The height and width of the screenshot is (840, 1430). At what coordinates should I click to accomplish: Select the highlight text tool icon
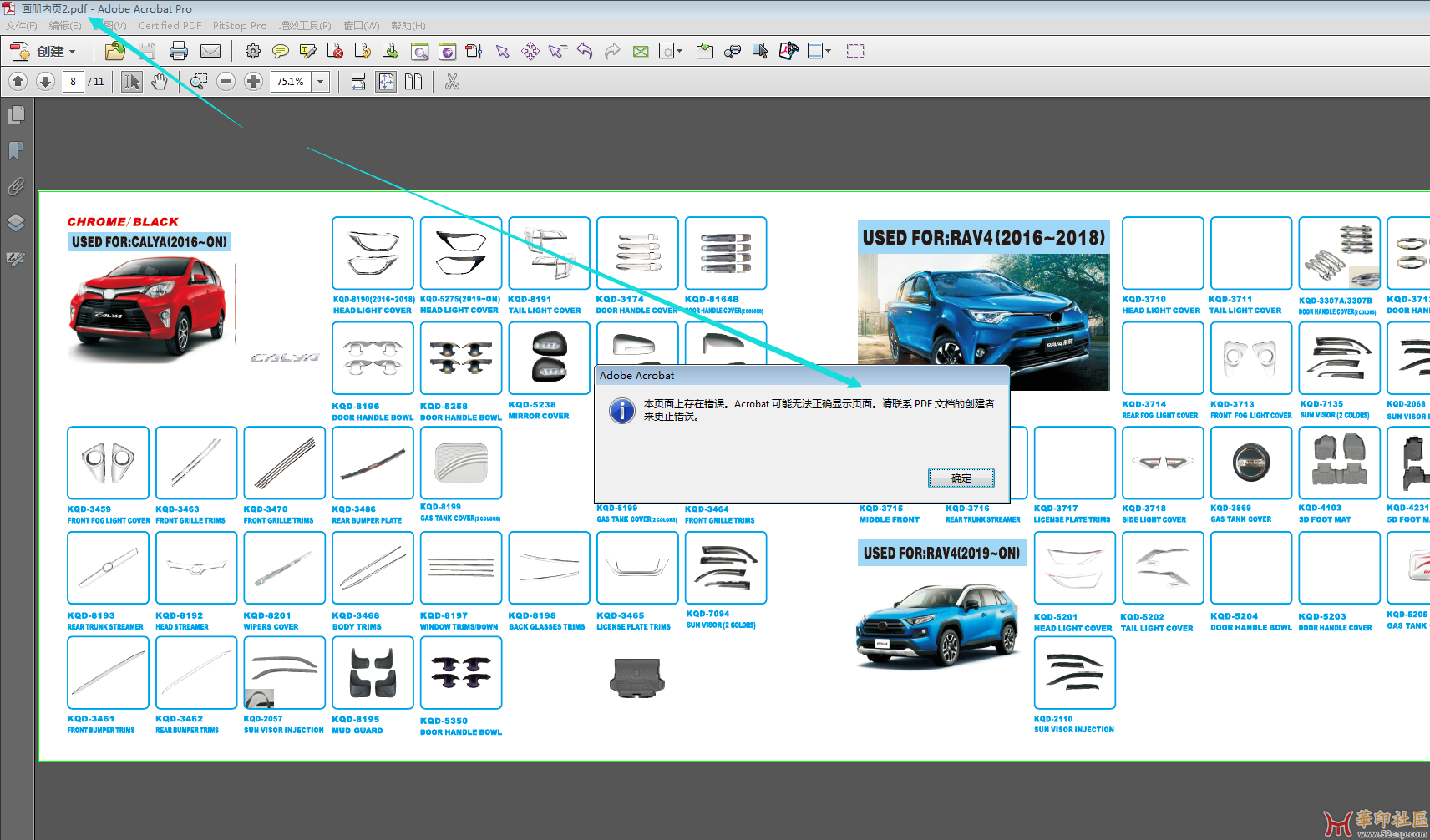click(308, 52)
